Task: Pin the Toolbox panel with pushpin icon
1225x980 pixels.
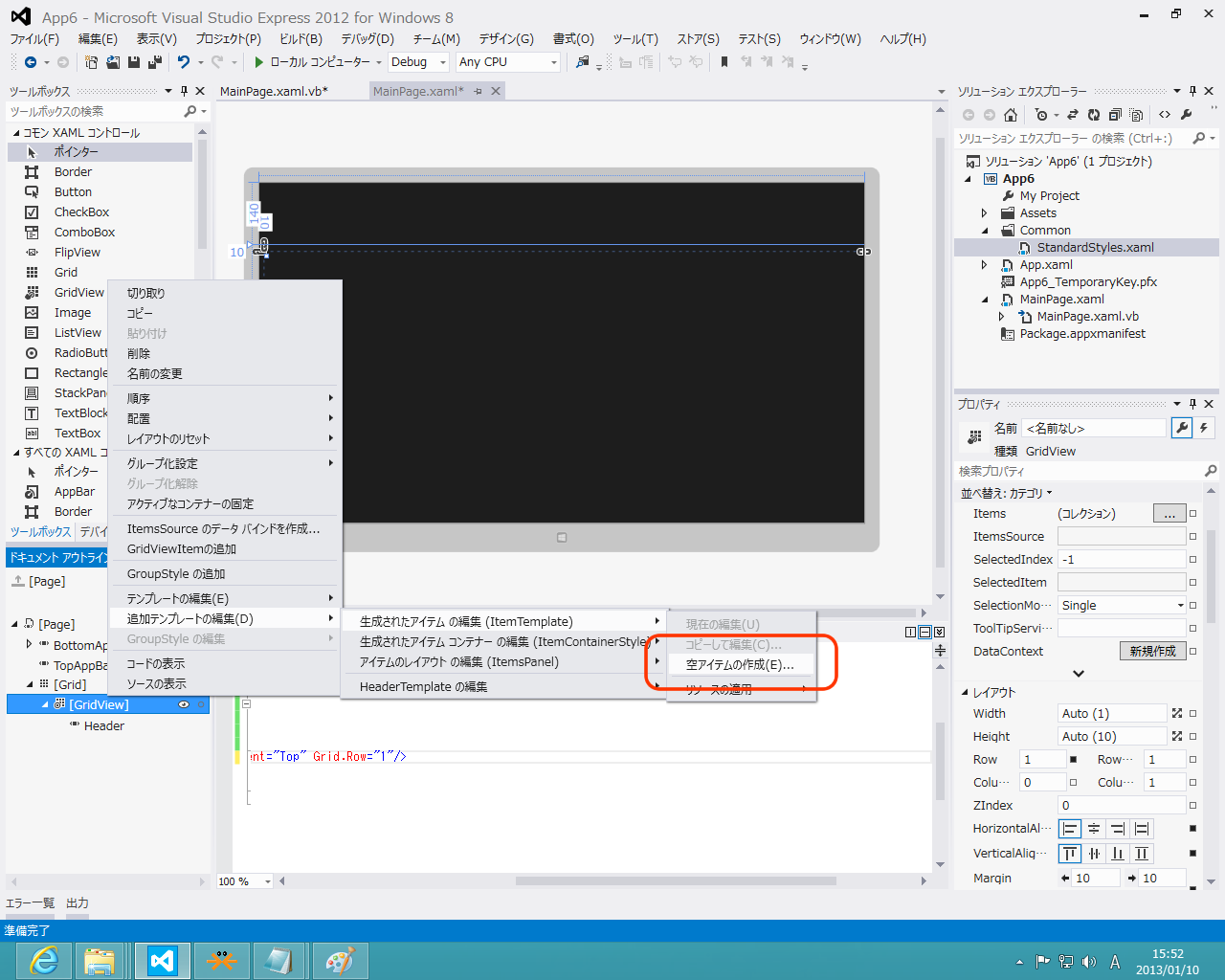Action: 185,91
